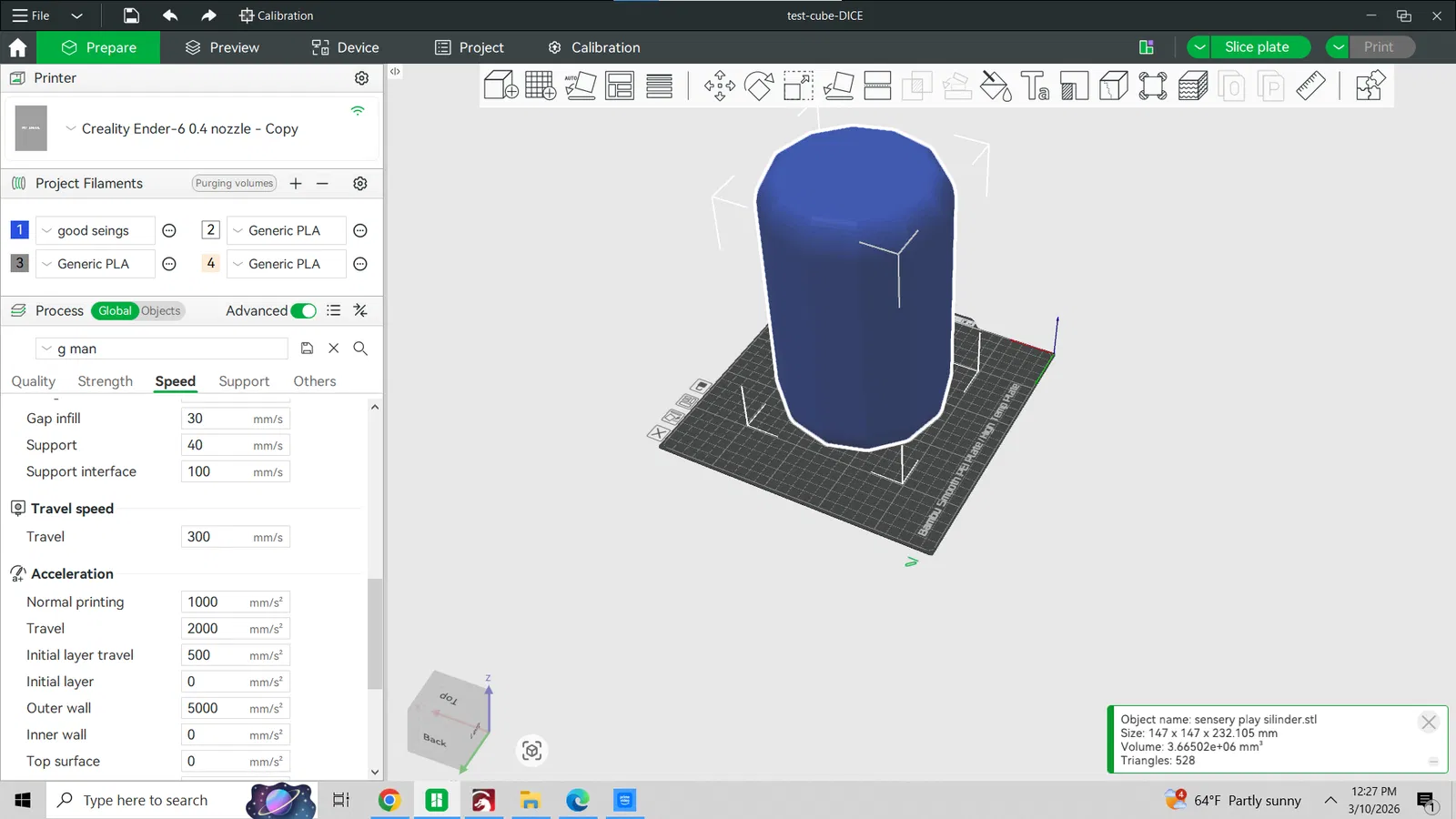The image size is (1456, 819).
Task: Click the Slice plate button
Action: coord(1257,47)
